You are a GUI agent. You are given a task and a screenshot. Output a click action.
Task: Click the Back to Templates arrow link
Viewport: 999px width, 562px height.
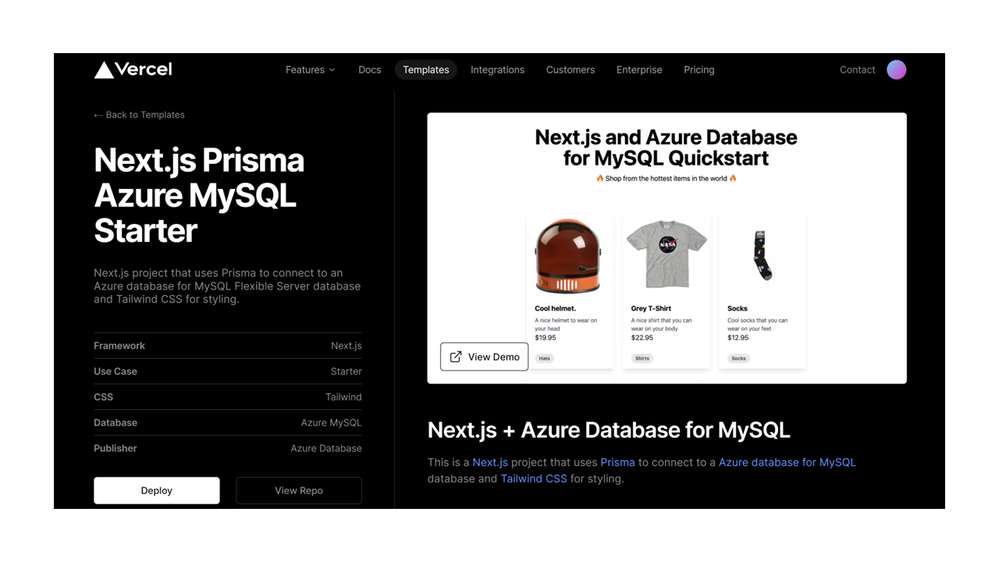[x=139, y=115]
